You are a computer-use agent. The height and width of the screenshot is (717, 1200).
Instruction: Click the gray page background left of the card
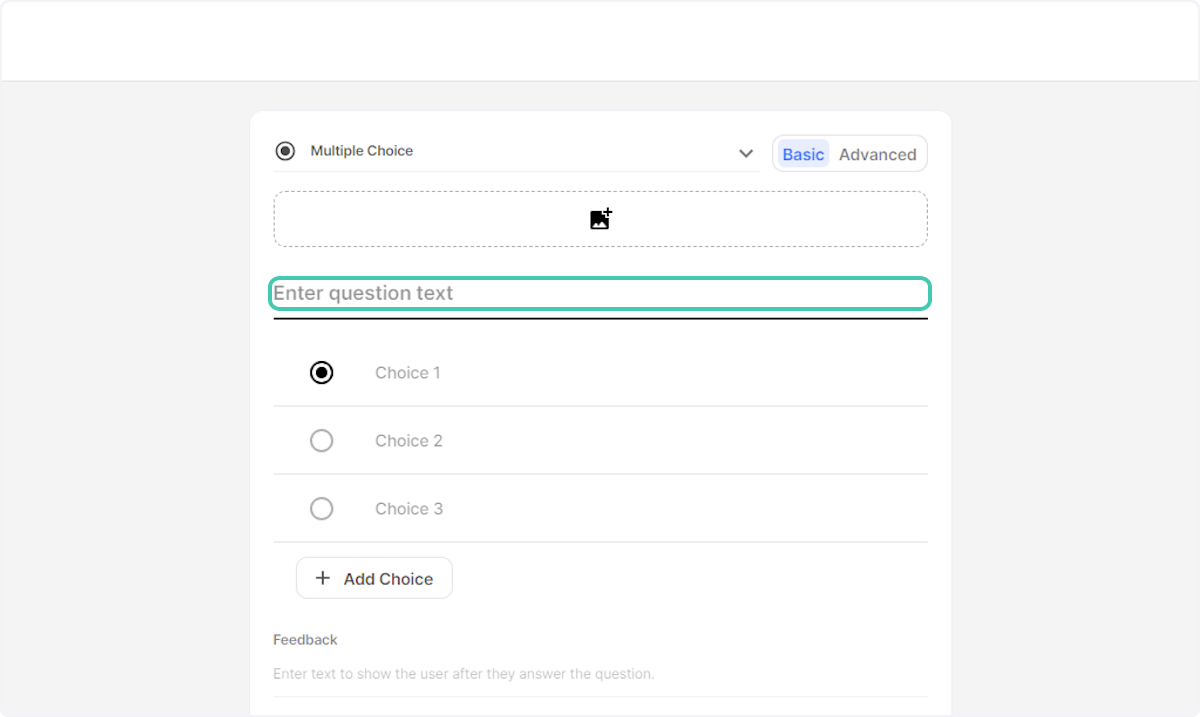coord(125,400)
